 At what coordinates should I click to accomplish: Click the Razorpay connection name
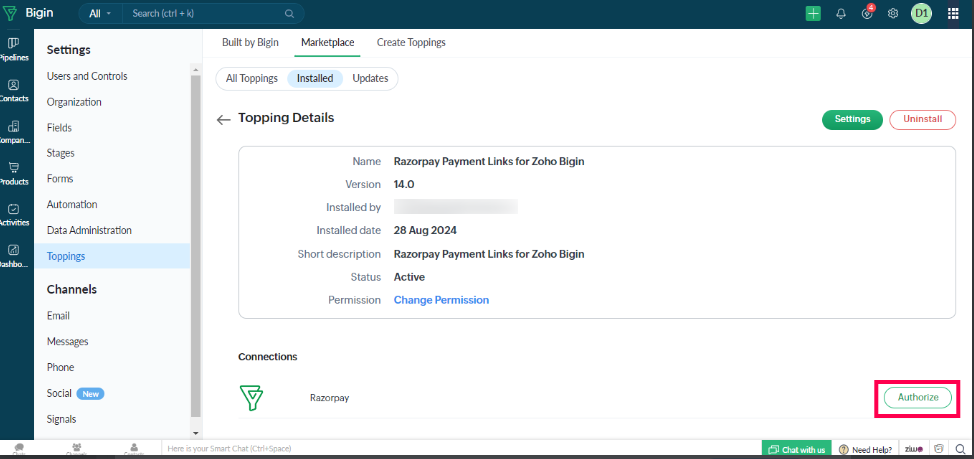point(329,398)
